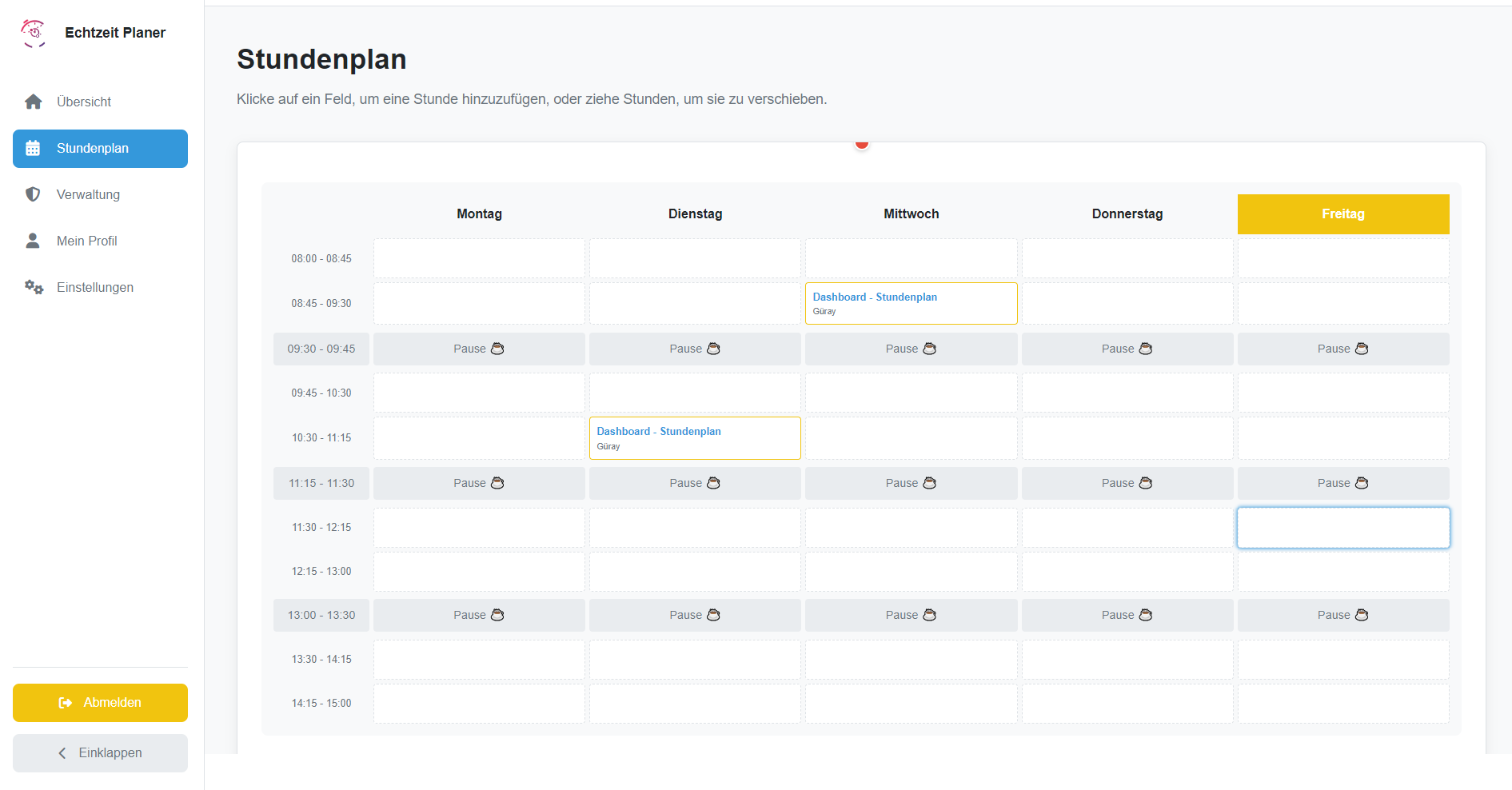
Task: Open Einstellungen from the sidebar
Action: [94, 287]
